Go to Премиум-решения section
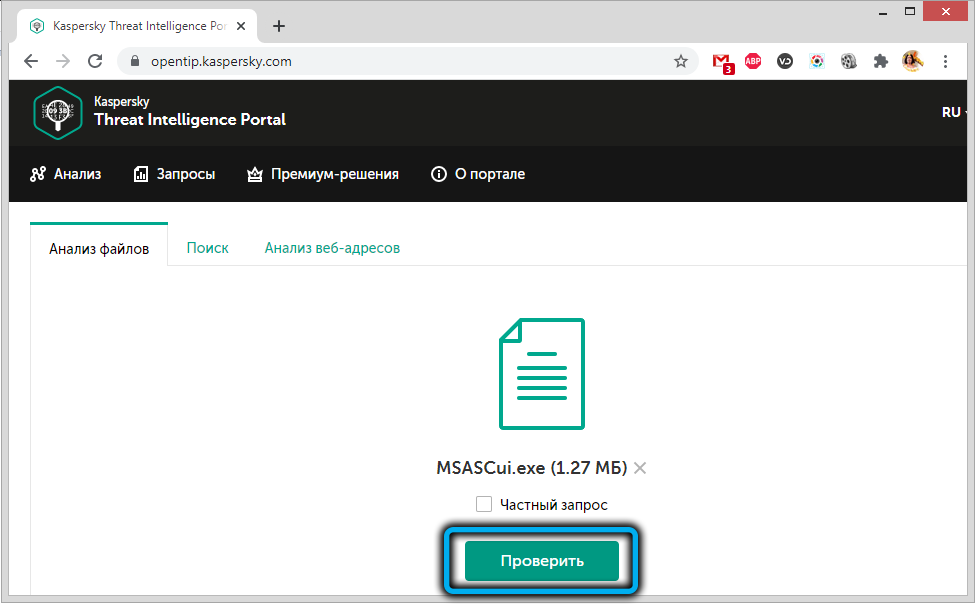The image size is (975, 604). point(322,174)
